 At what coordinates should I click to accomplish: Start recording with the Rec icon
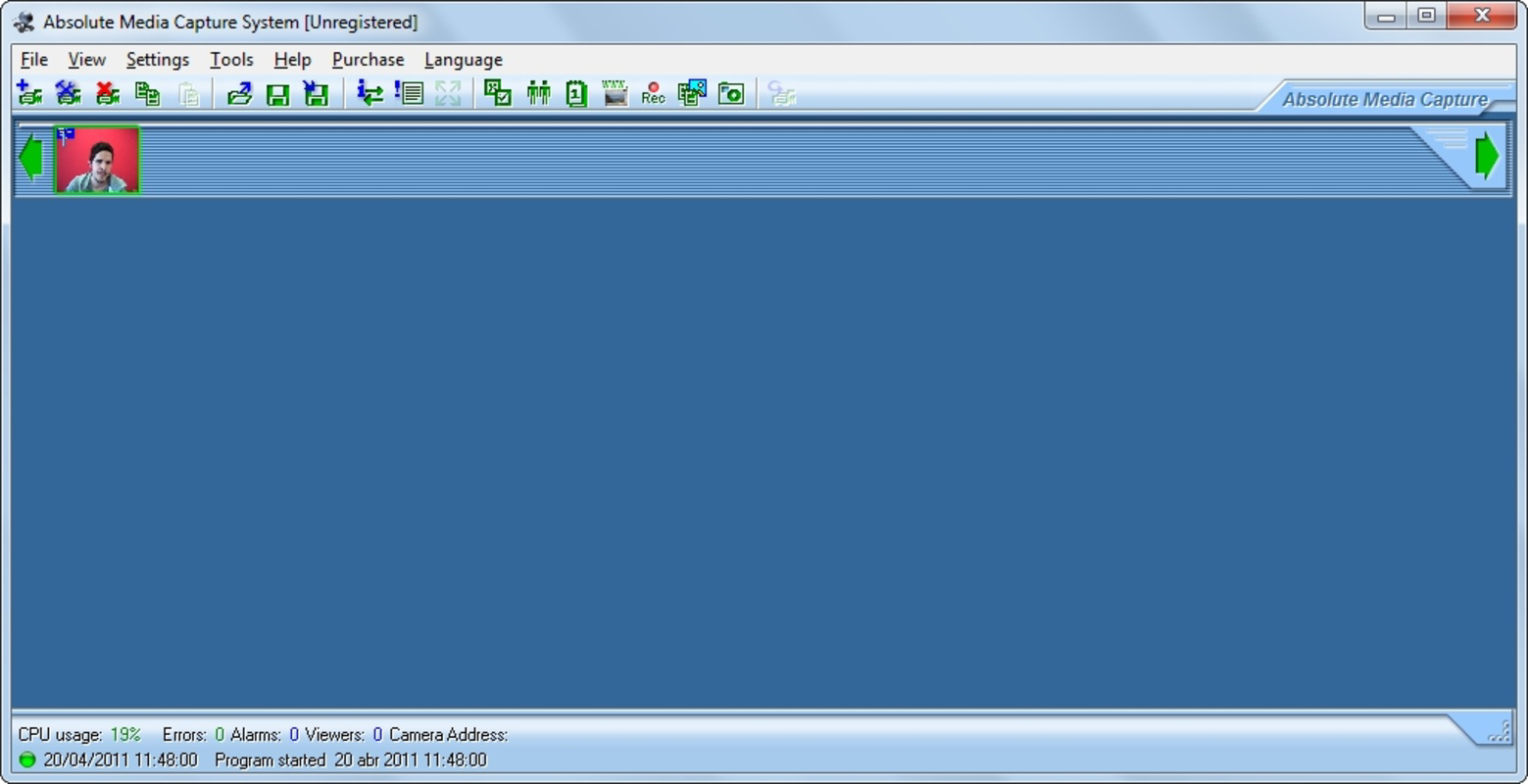coord(653,93)
